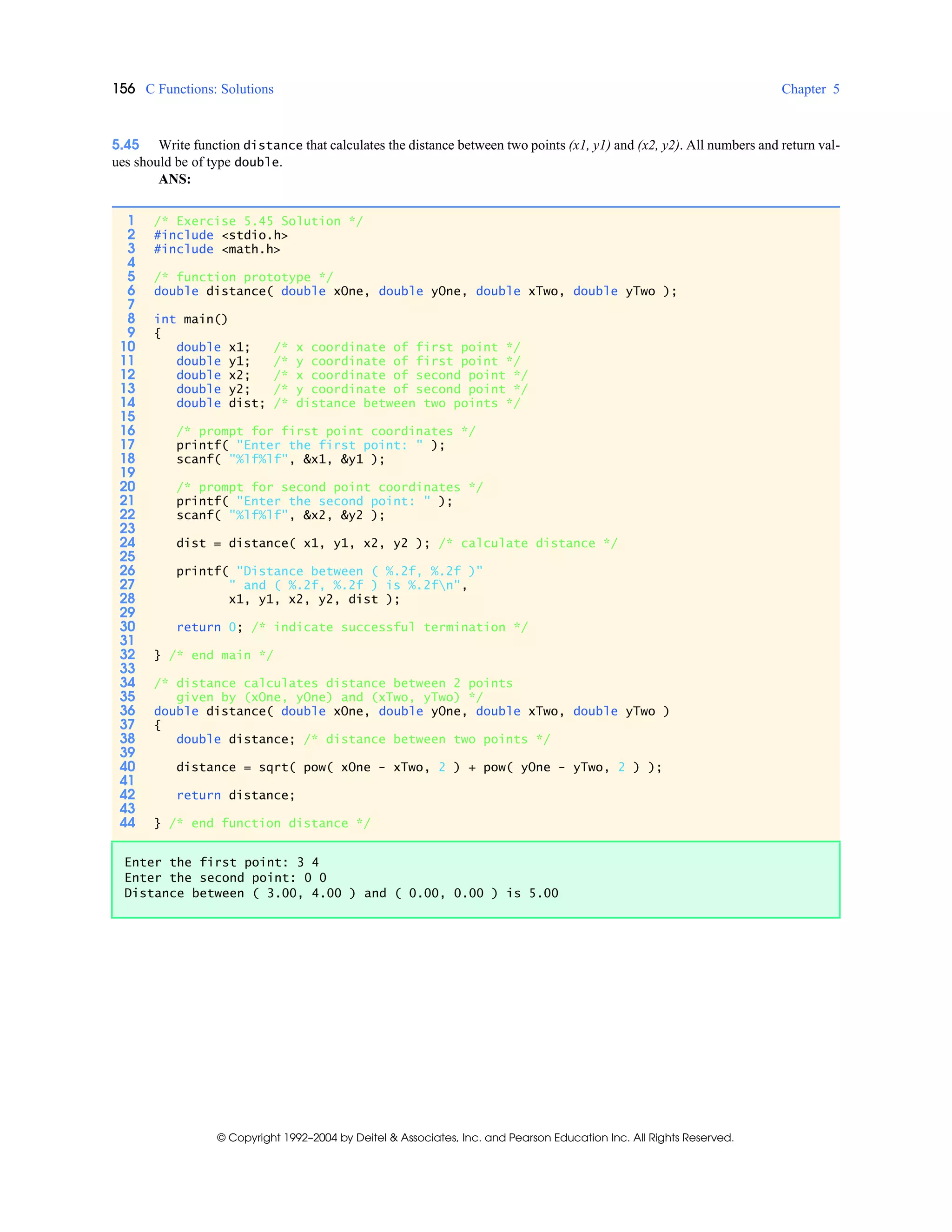Click the 'Chapter 5' header text
The height and width of the screenshot is (1232, 952).
(810, 89)
